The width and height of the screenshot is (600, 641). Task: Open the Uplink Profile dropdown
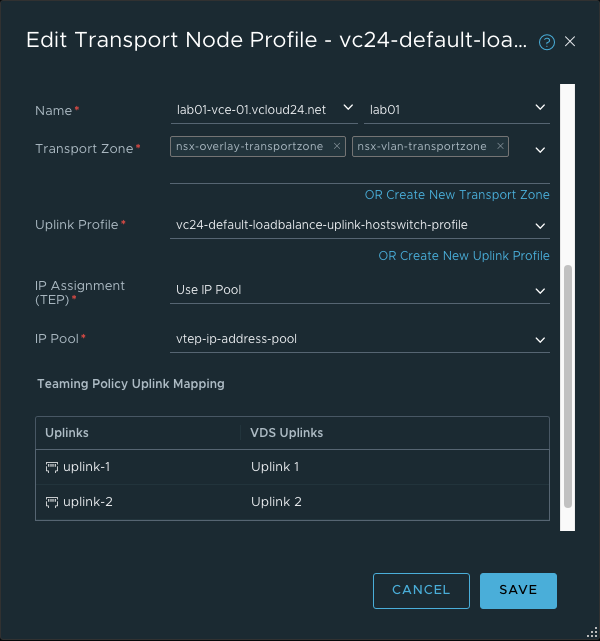540,226
